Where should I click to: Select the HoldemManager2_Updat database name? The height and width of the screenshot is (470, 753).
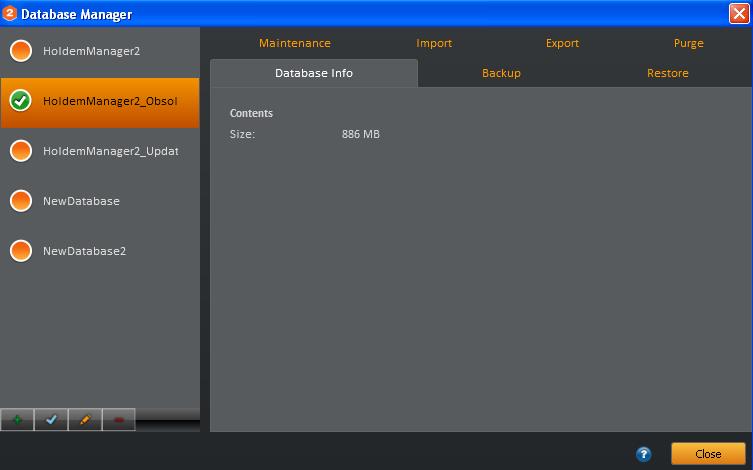(110, 151)
